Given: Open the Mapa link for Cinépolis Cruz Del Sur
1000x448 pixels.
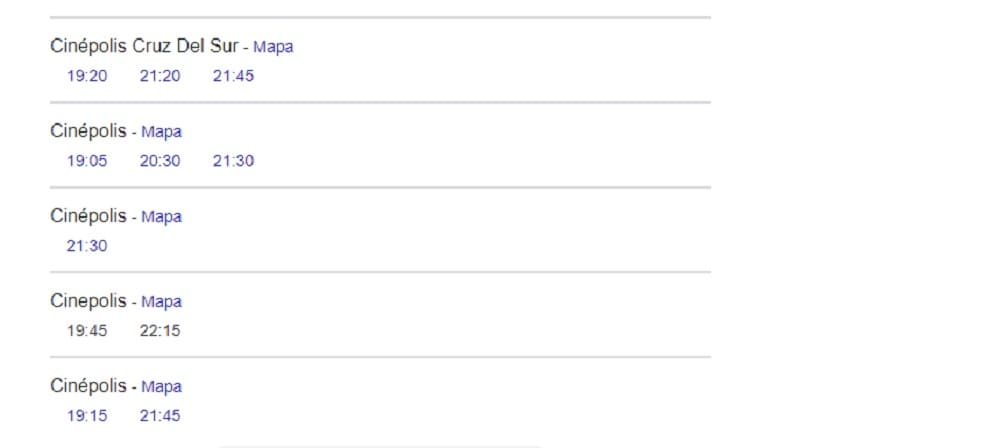Looking at the screenshot, I should tap(273, 47).
